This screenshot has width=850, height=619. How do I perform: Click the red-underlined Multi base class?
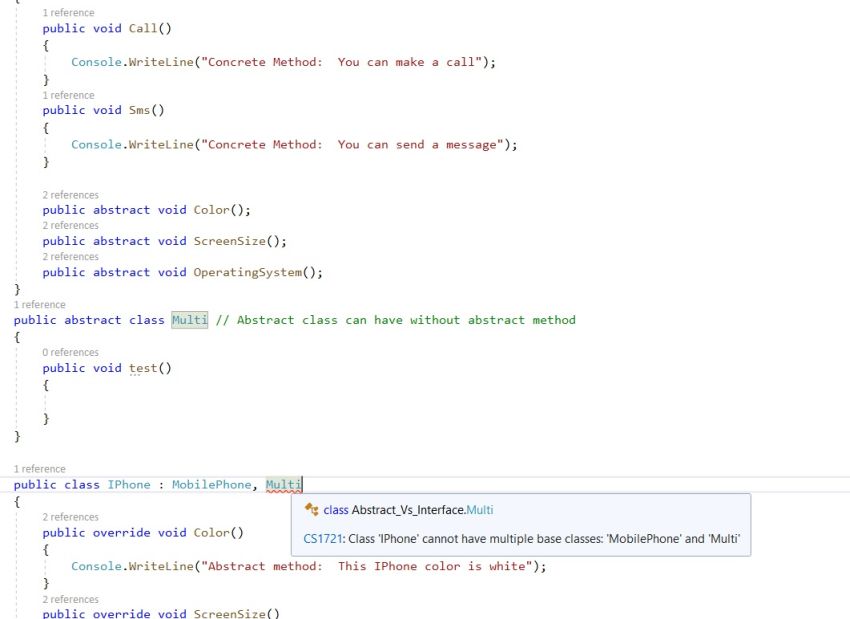(282, 484)
